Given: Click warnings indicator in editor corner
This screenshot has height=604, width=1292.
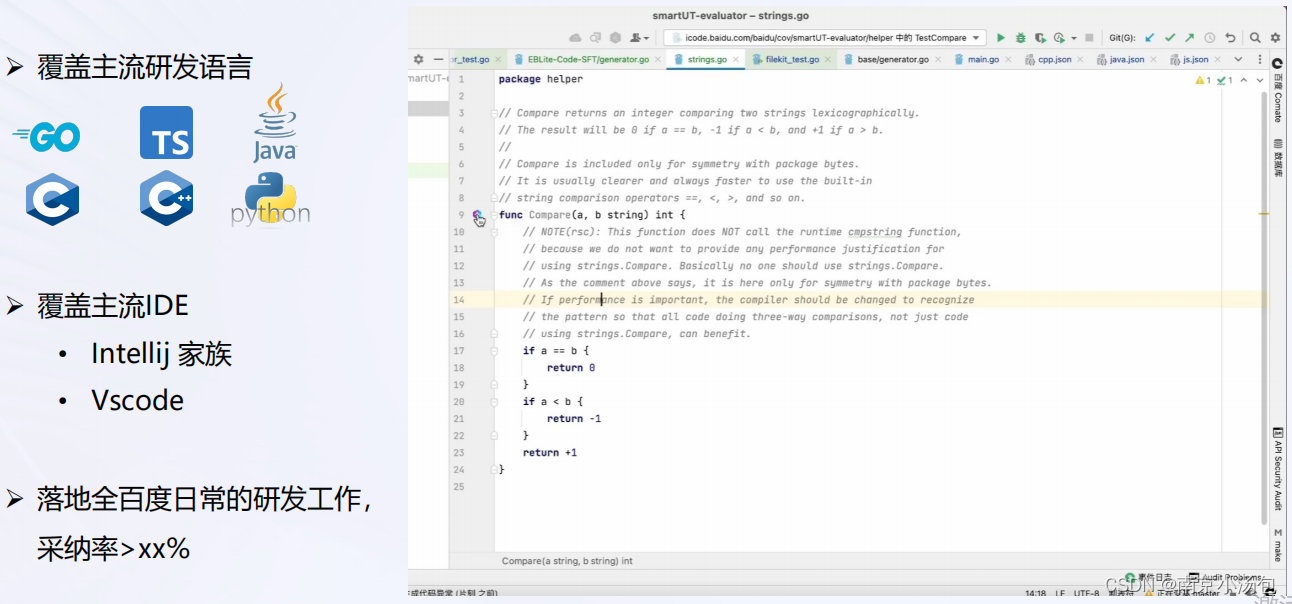Looking at the screenshot, I should coord(1203,80).
